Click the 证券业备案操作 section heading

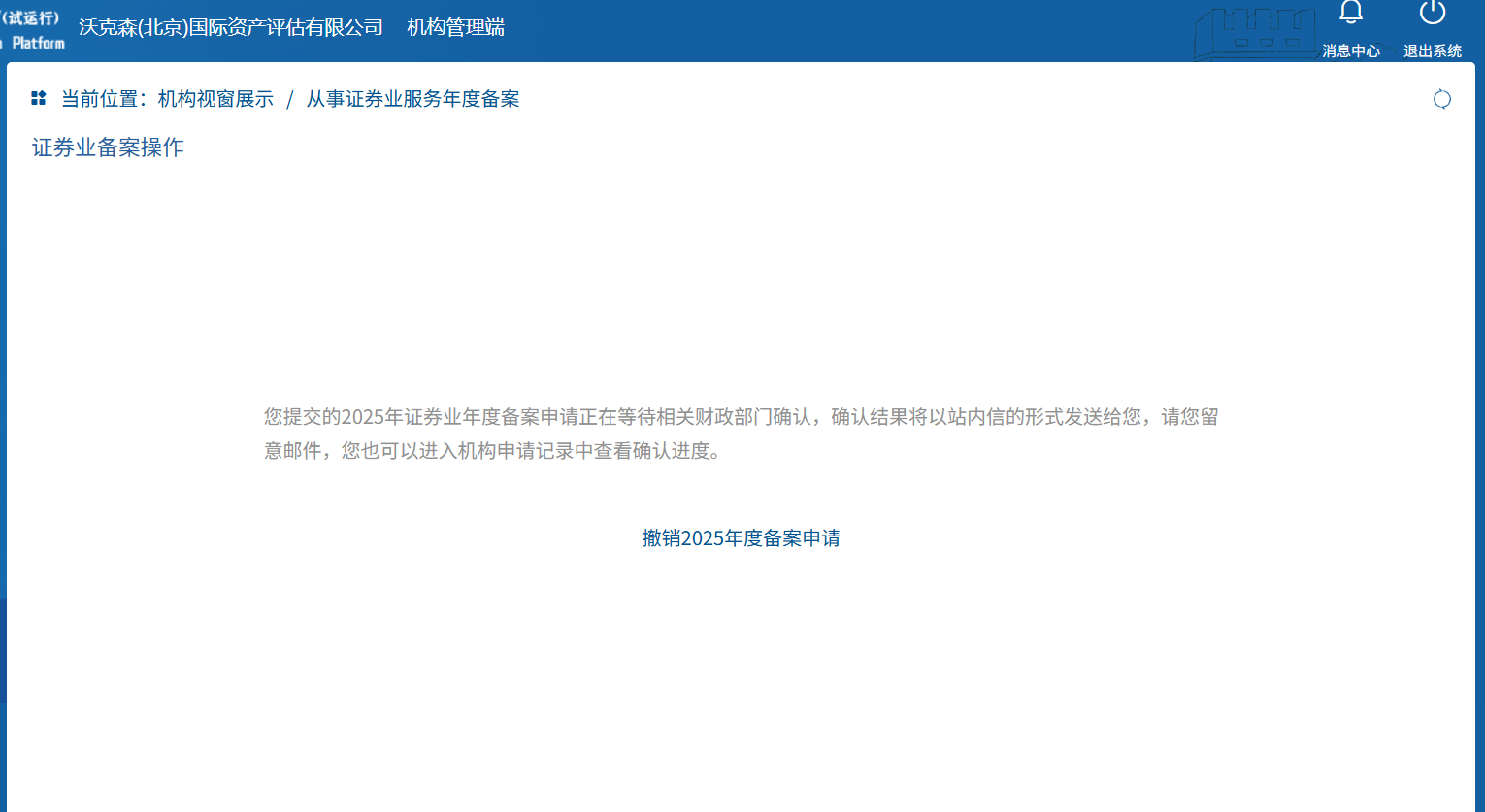pos(108,147)
